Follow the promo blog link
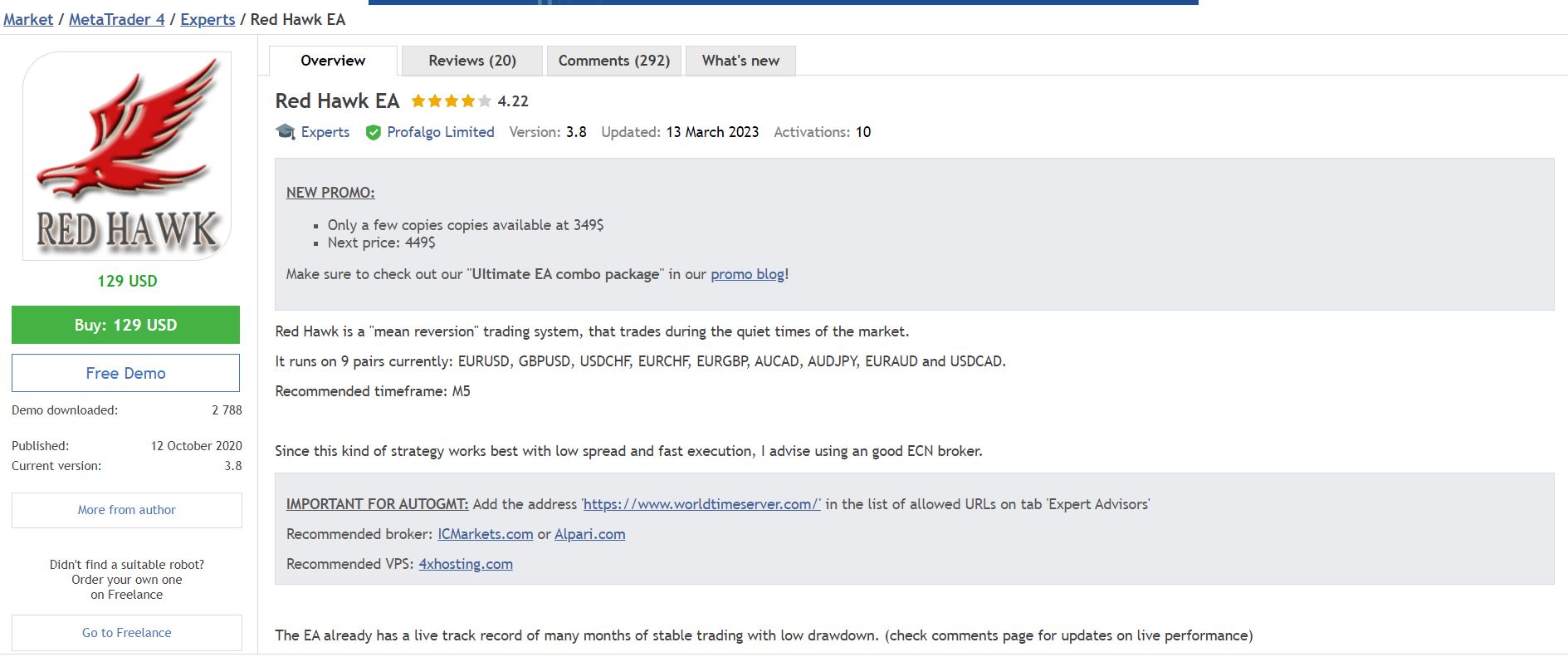Screen dimensions: 1568x657 pyautogui.click(x=747, y=274)
